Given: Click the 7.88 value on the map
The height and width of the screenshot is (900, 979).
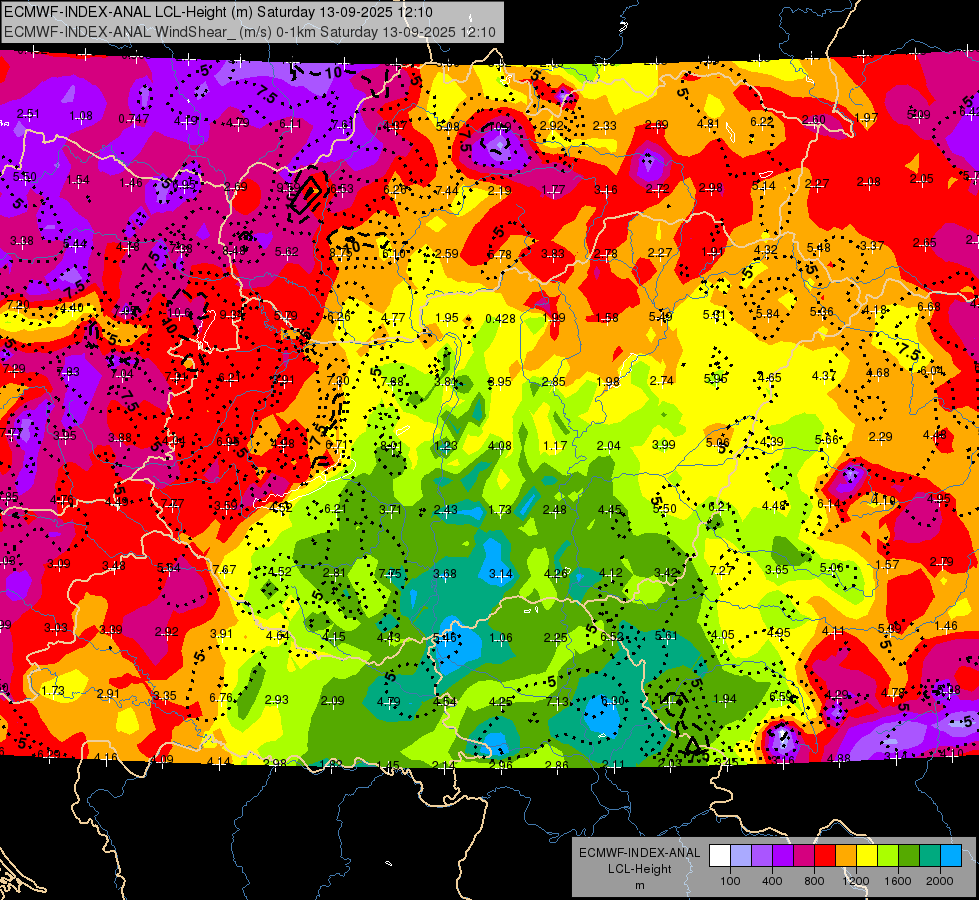Looking at the screenshot, I should [x=392, y=382].
